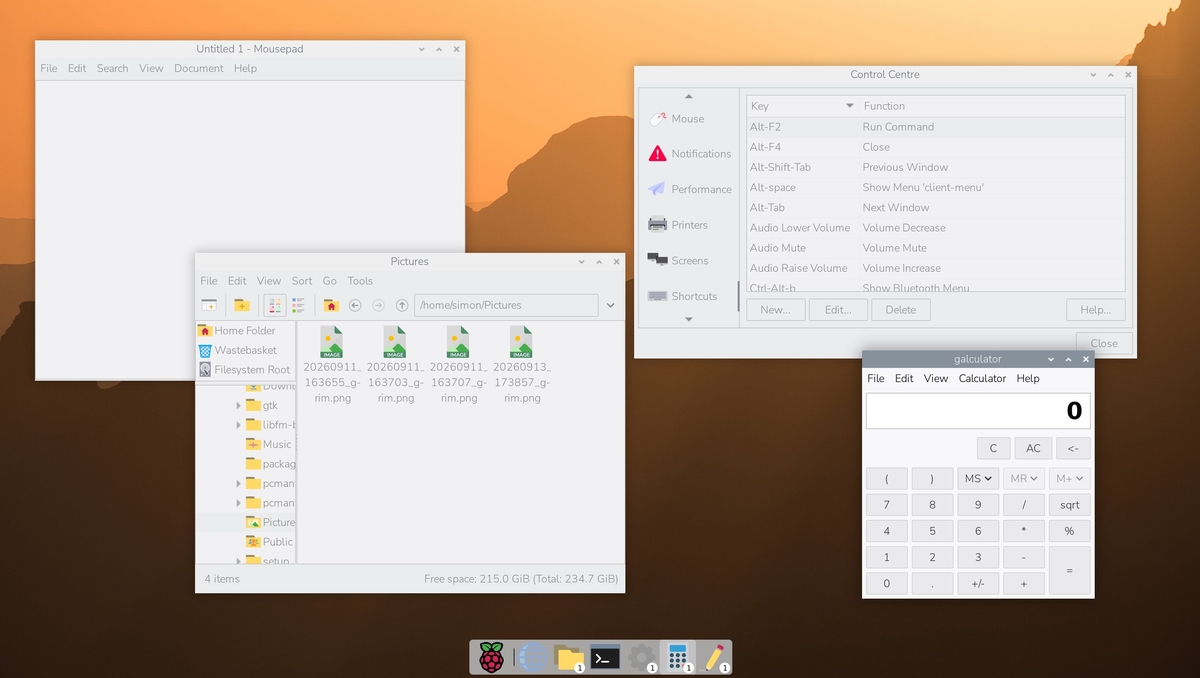
Task: Click the galculator display field
Action: (x=978, y=411)
